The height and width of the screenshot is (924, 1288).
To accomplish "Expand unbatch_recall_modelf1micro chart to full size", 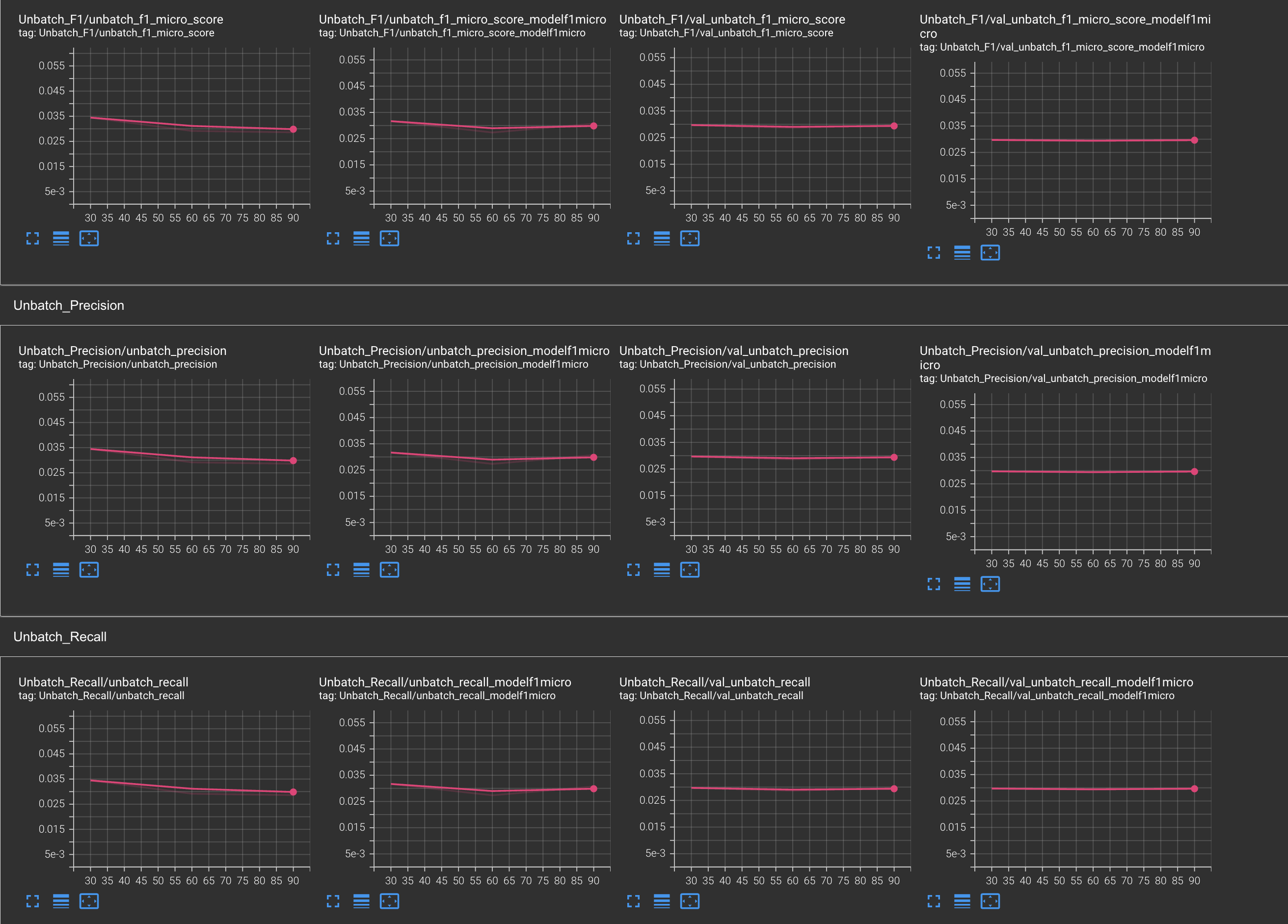I will click(333, 901).
